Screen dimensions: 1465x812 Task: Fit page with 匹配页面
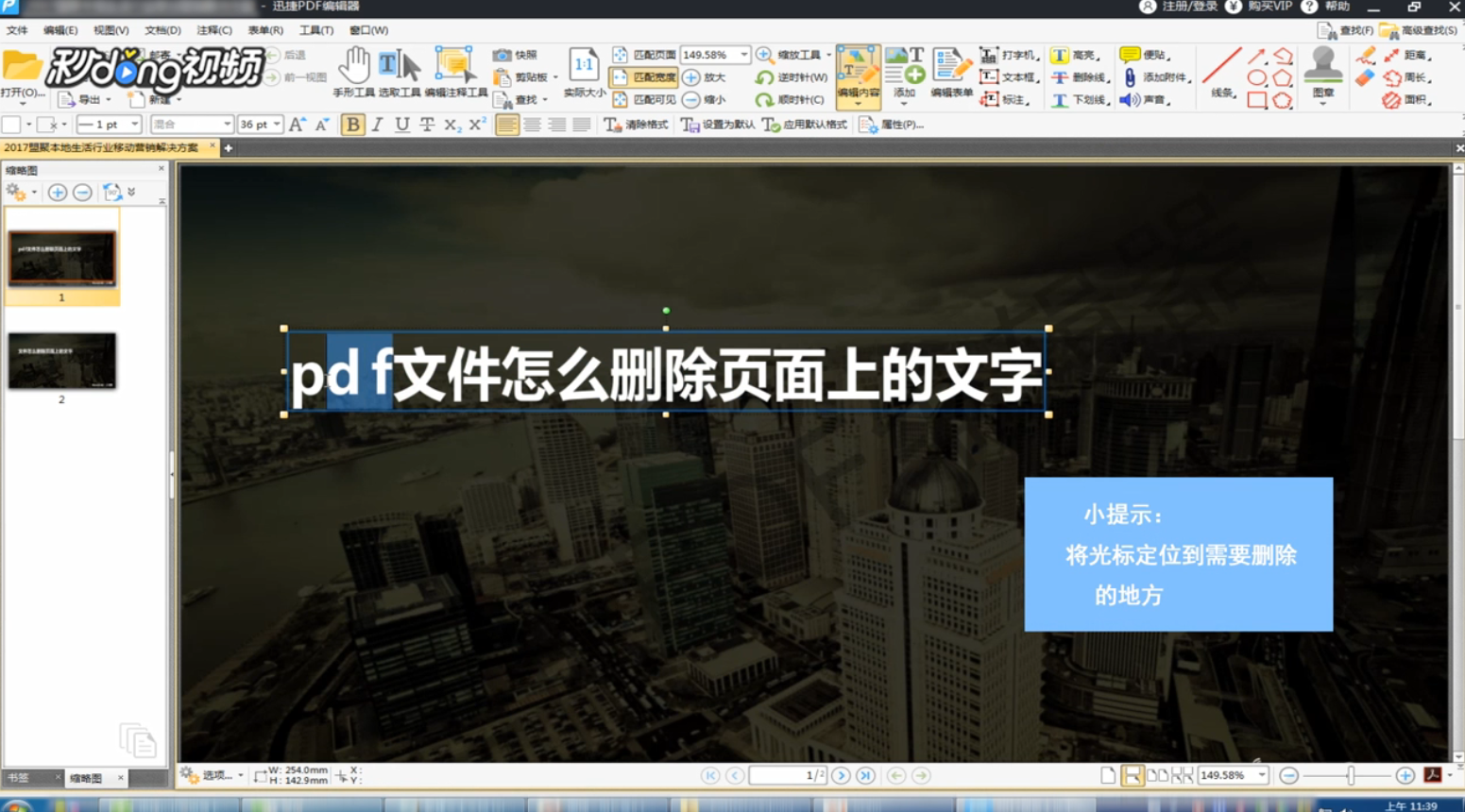click(644, 55)
